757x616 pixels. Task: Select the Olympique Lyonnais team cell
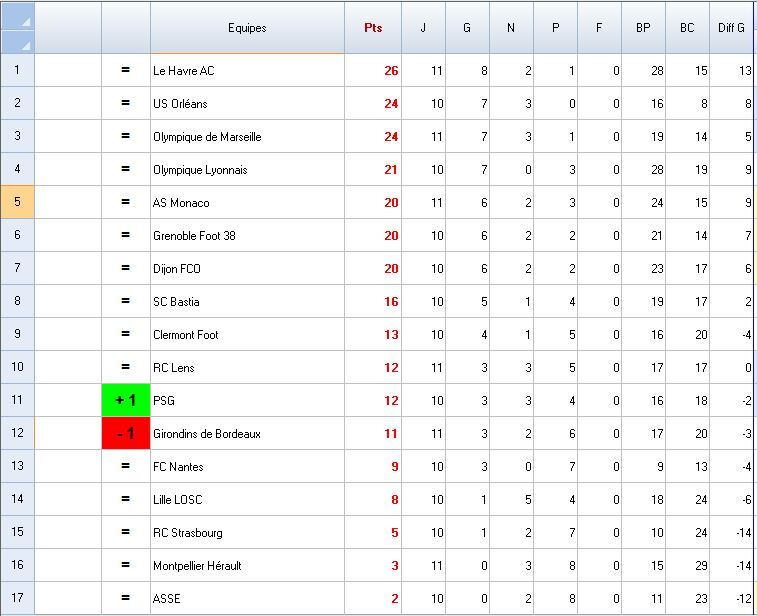click(x=247, y=169)
